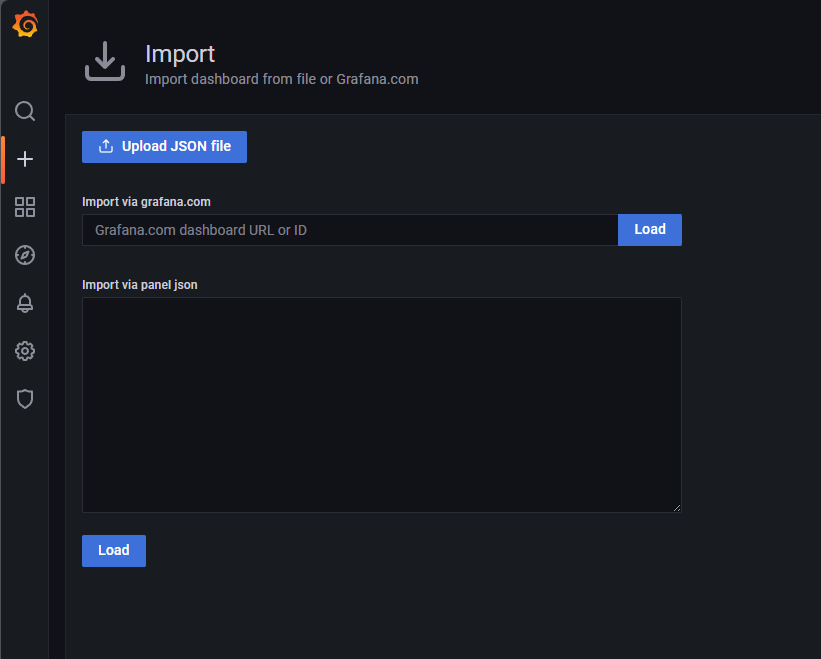The height and width of the screenshot is (659, 821).
Task: Click the 'Import via panel json' label
Action: 140,285
